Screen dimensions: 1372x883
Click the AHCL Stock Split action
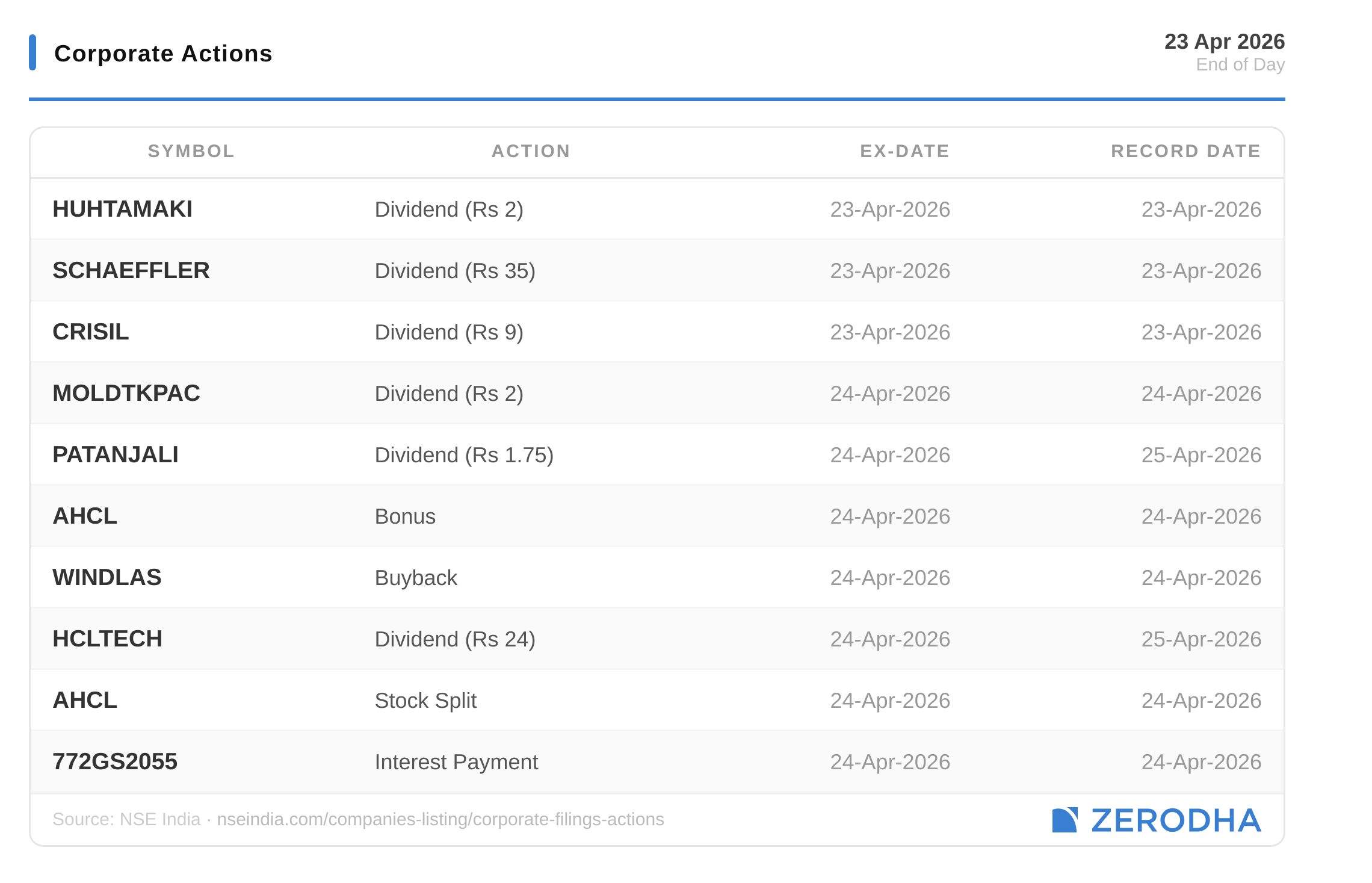coord(425,701)
